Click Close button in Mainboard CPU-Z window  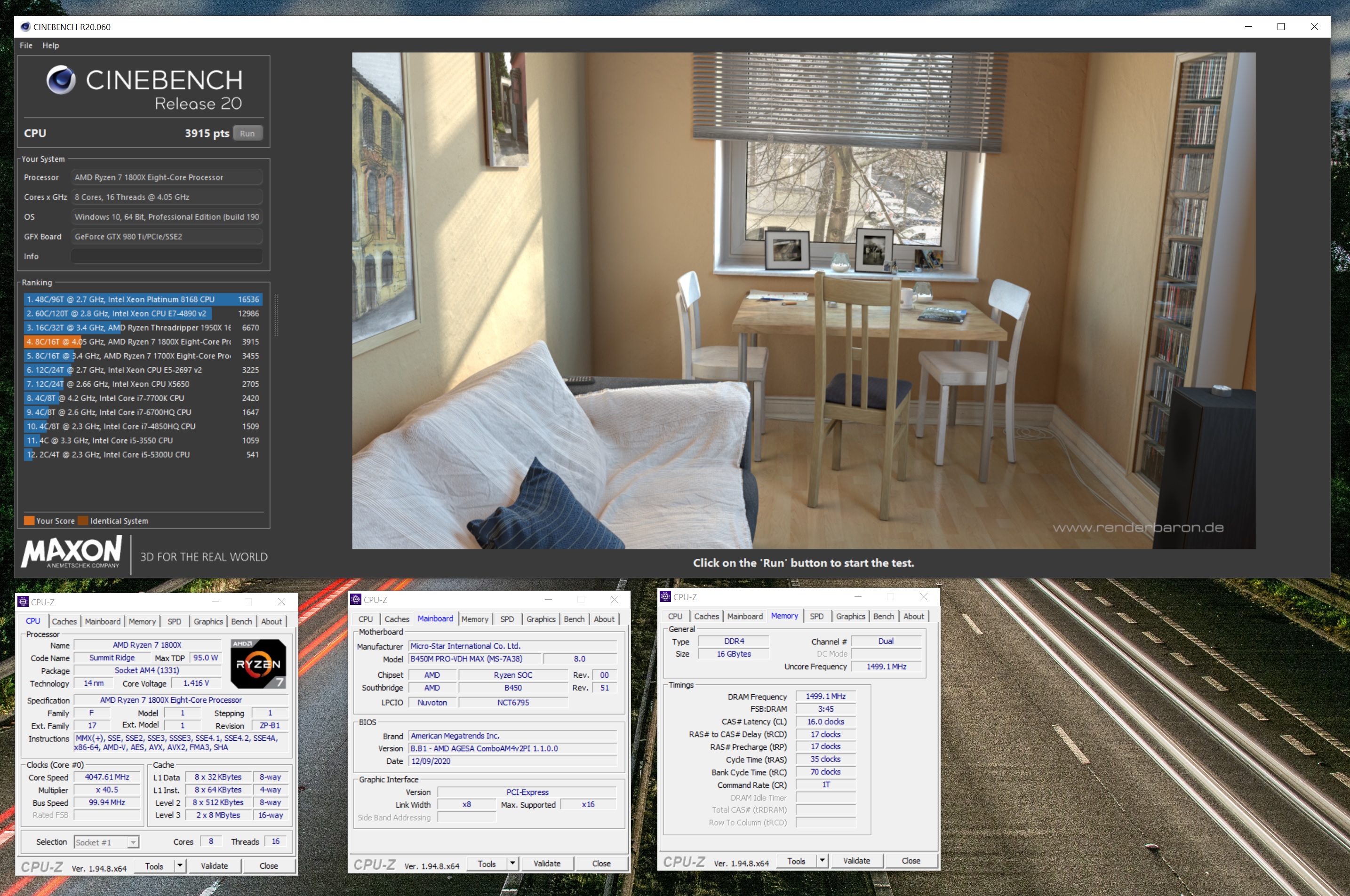(x=601, y=864)
